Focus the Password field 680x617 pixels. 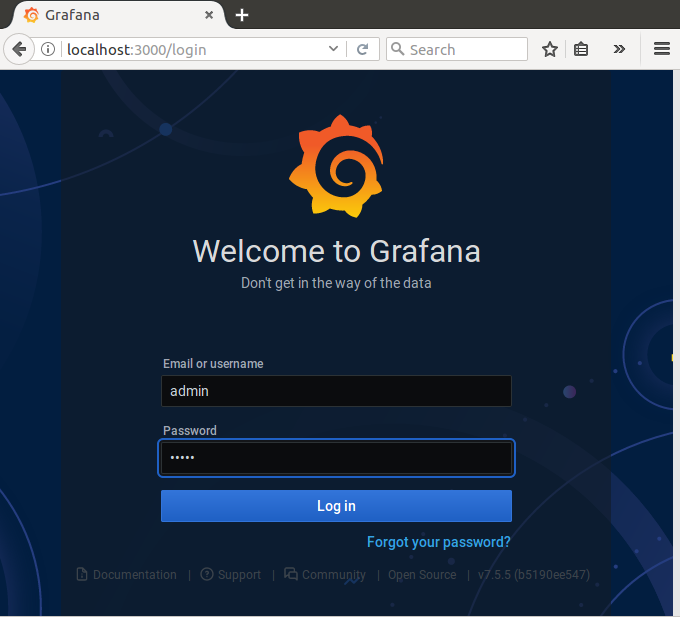click(336, 458)
